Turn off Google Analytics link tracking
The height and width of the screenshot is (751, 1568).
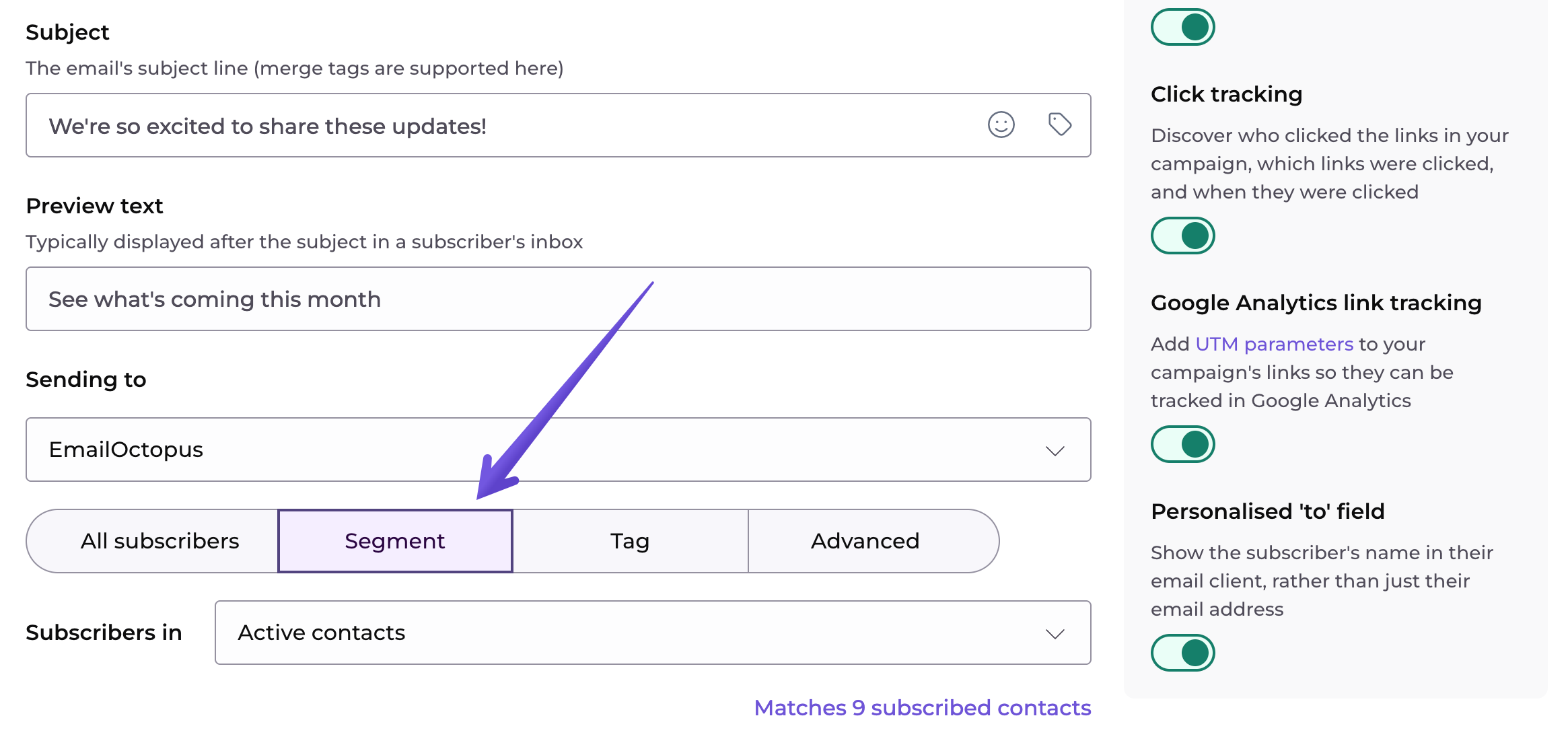pos(1182,444)
